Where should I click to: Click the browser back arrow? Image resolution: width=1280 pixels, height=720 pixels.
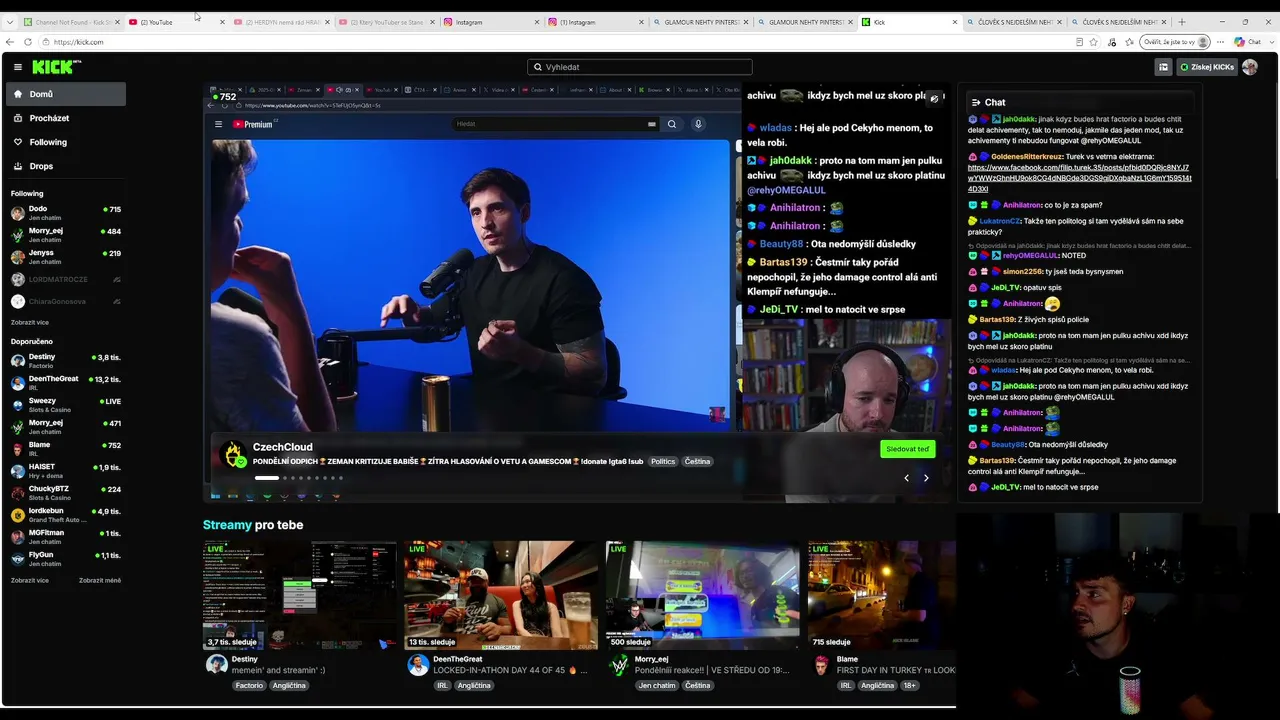pos(10,42)
